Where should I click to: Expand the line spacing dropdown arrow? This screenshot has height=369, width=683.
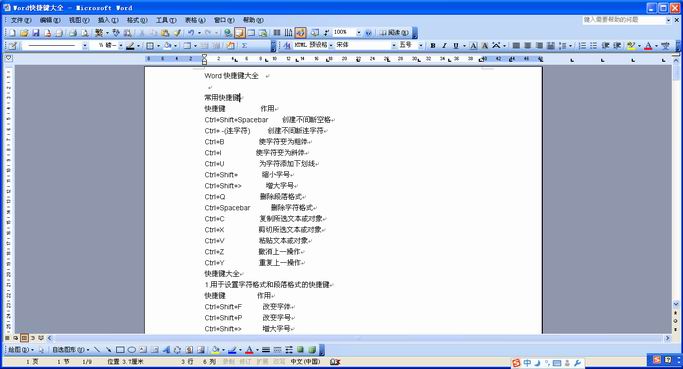[x=570, y=45]
